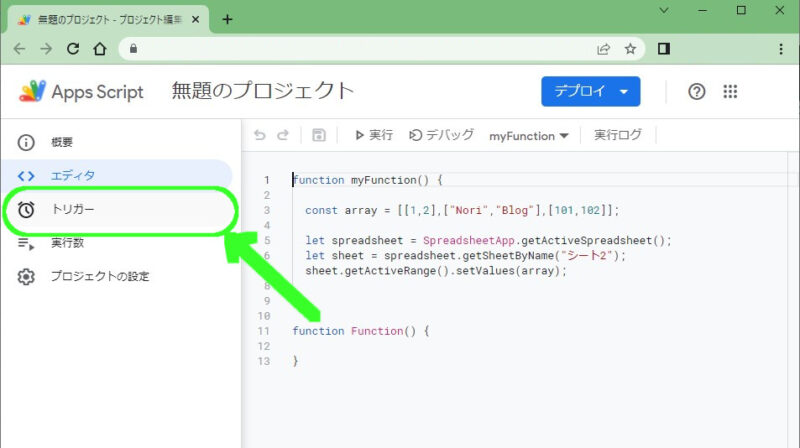Click the undo arrow in editor toolbar
This screenshot has width=800, height=448.
click(x=260, y=135)
